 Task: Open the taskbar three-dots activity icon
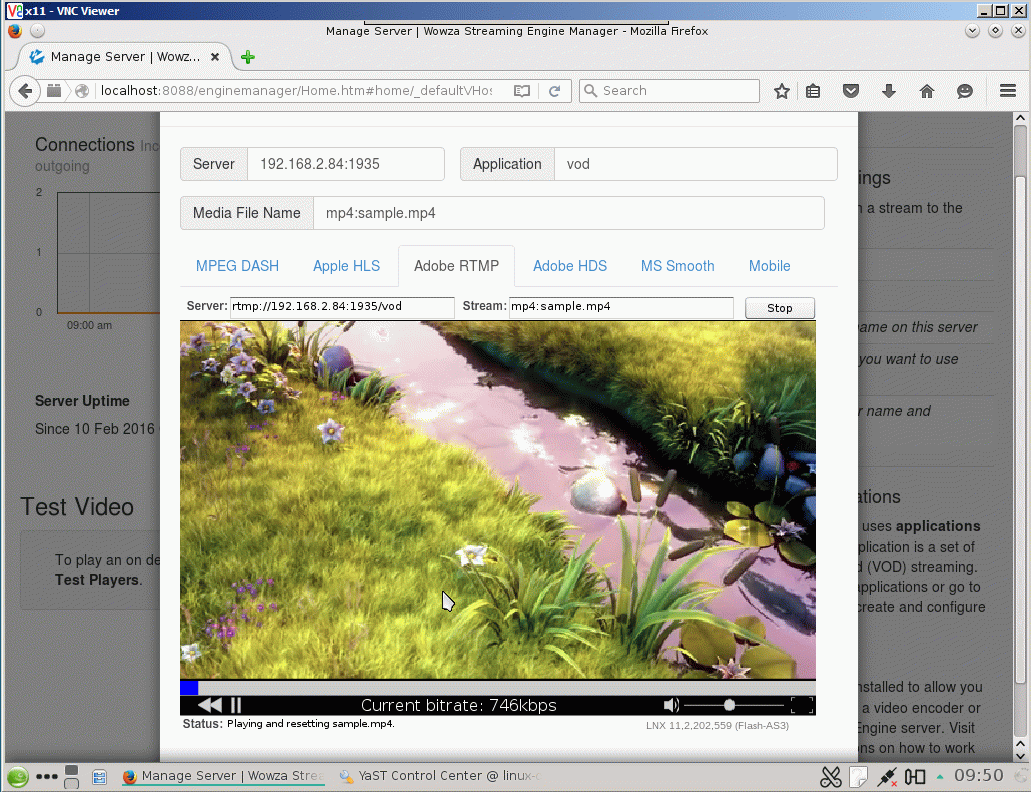(x=47, y=777)
